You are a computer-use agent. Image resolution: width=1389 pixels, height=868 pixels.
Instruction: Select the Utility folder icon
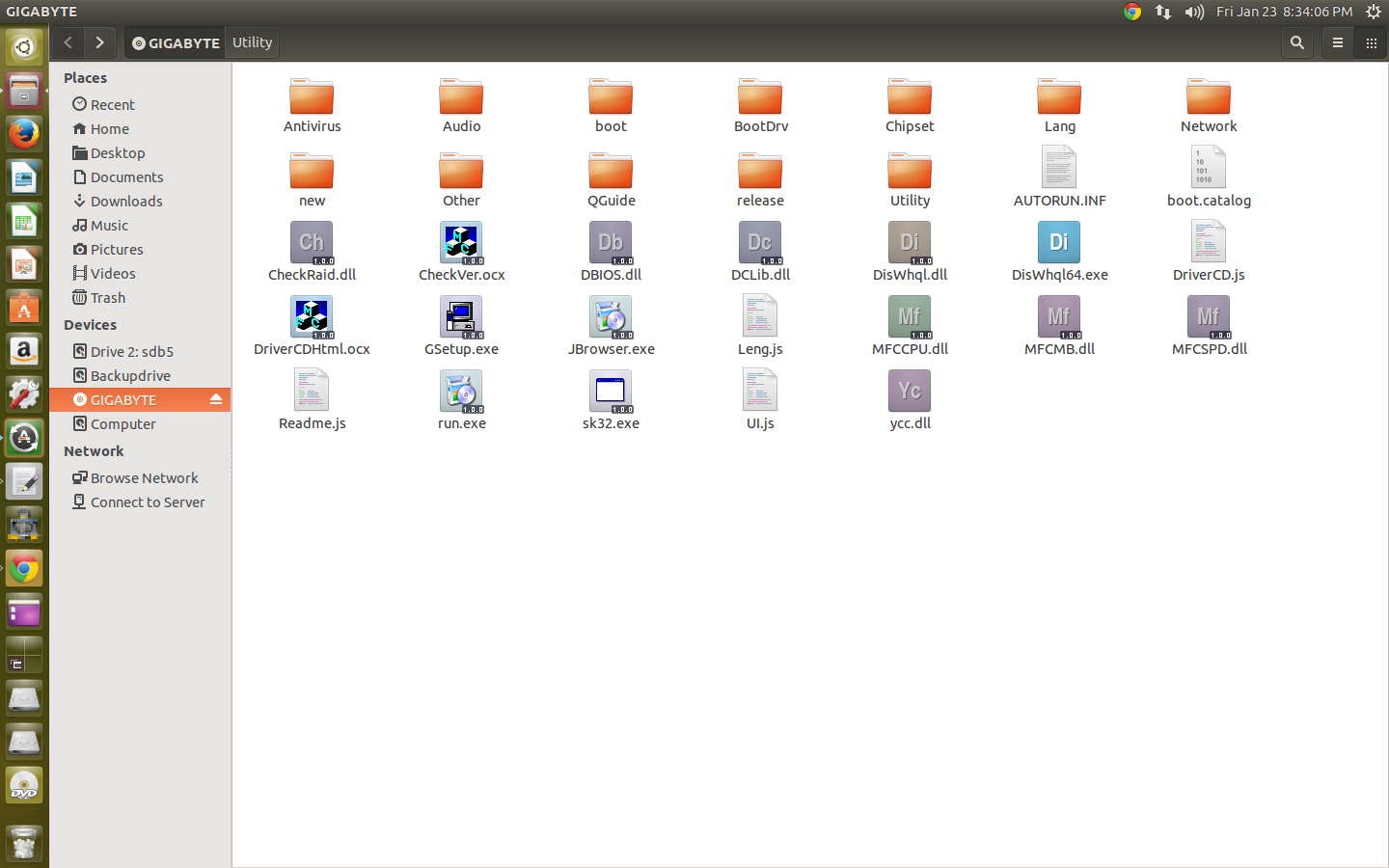tap(910, 171)
